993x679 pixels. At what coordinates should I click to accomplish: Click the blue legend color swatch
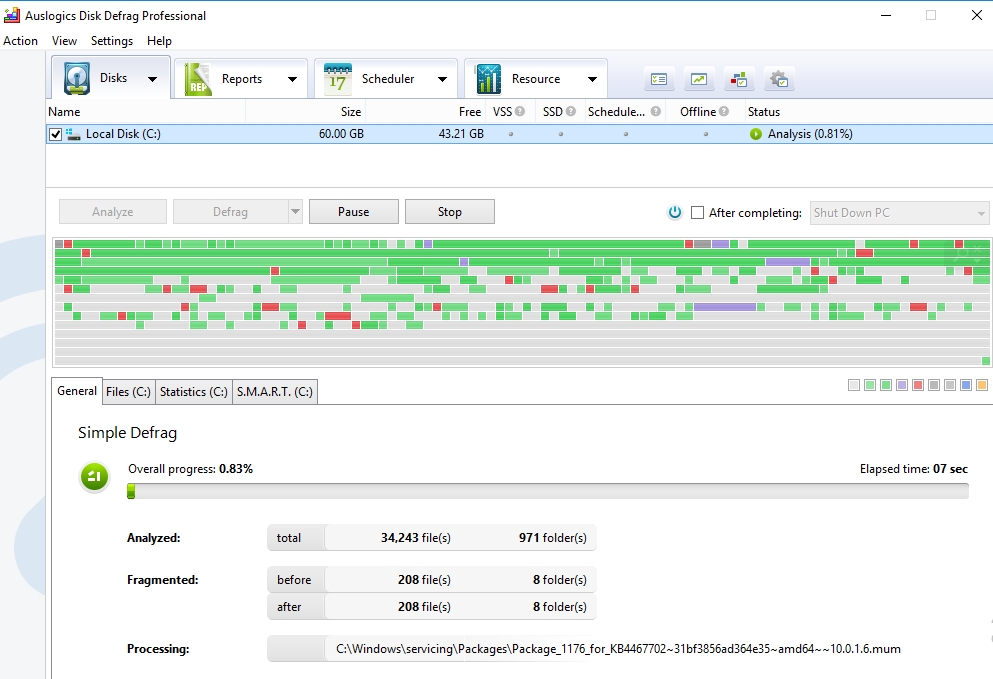(966, 385)
